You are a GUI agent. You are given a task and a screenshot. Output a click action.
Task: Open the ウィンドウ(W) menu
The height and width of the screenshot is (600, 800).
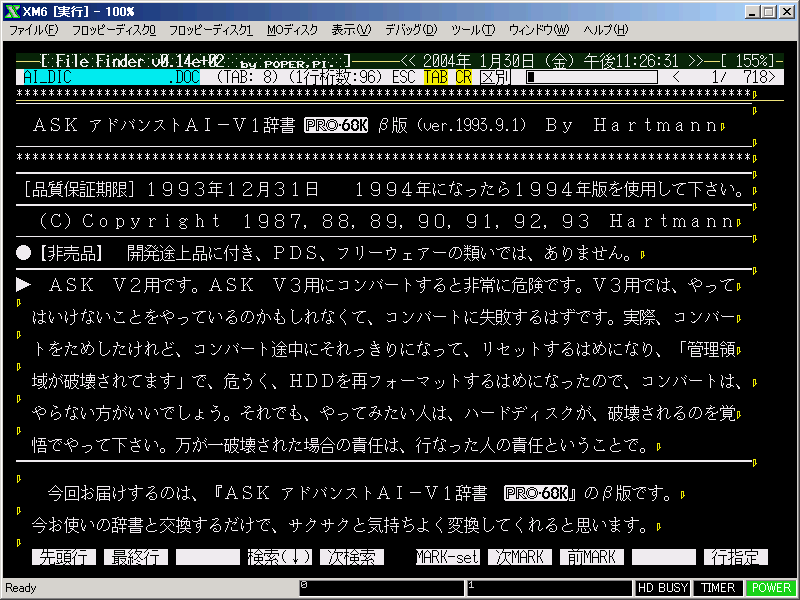point(539,30)
